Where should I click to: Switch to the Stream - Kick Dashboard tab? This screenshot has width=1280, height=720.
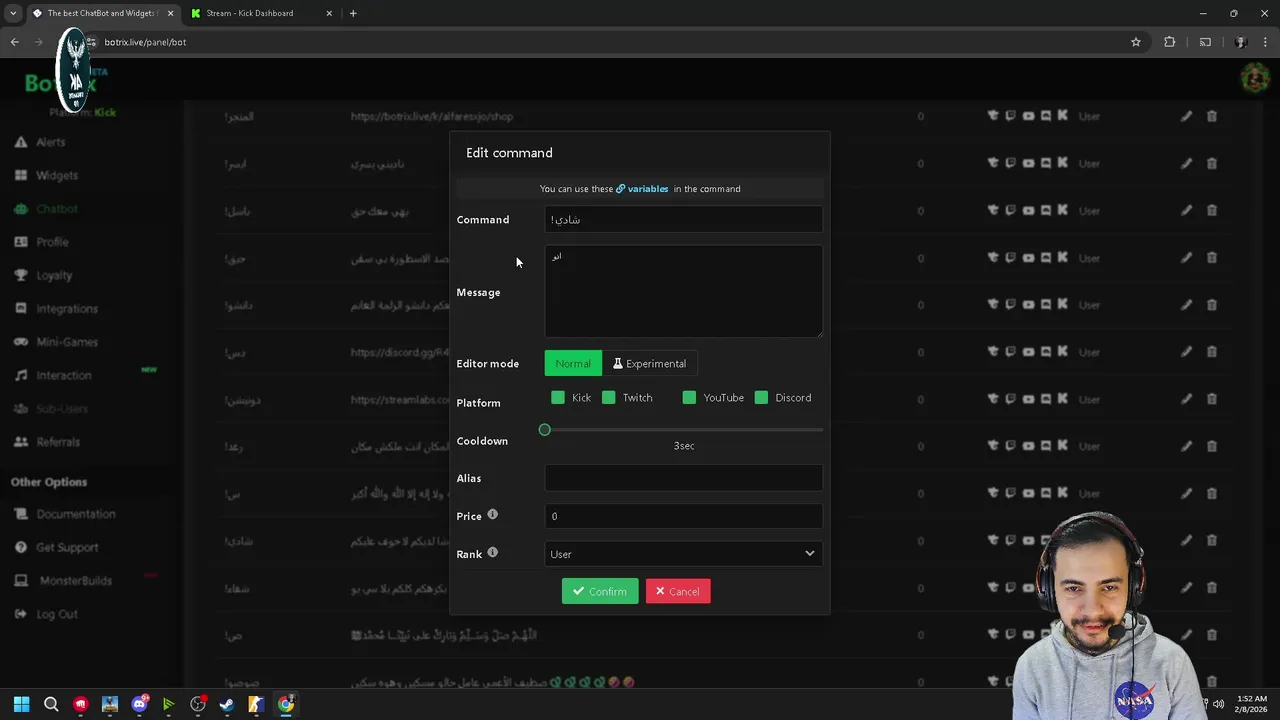point(258,13)
